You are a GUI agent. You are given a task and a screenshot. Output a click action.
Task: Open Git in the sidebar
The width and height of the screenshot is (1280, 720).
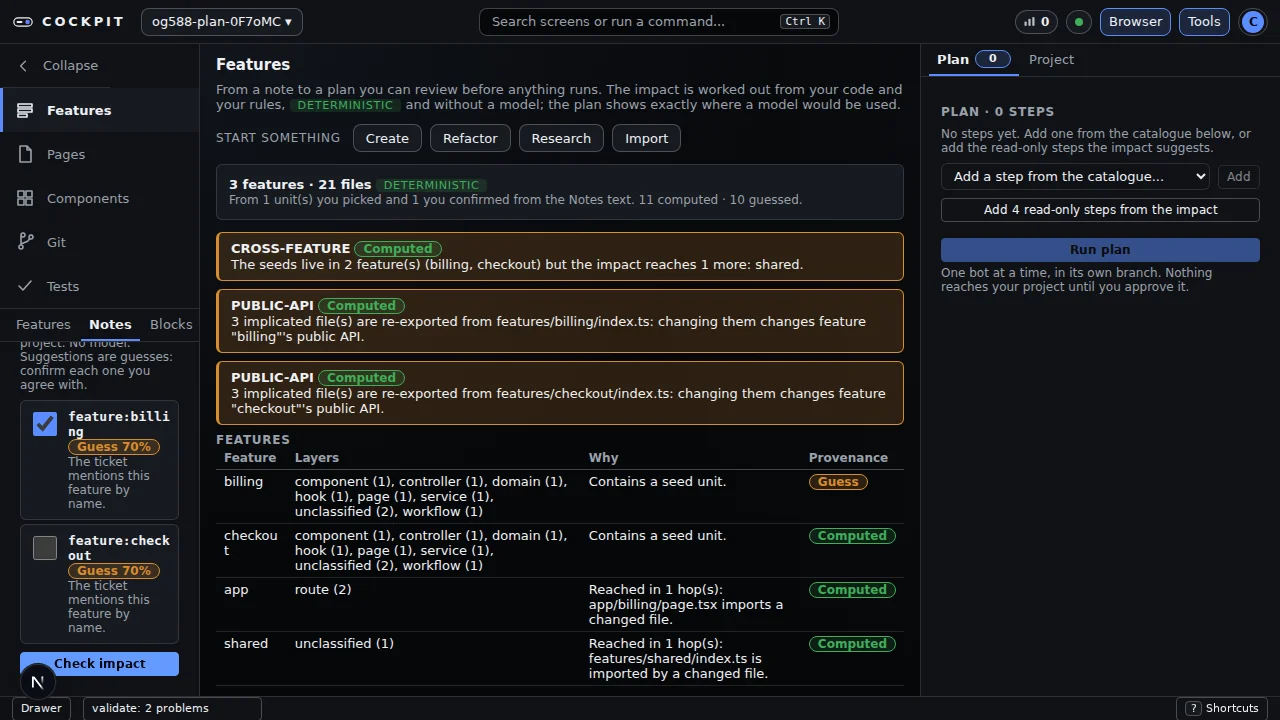tap(100, 242)
